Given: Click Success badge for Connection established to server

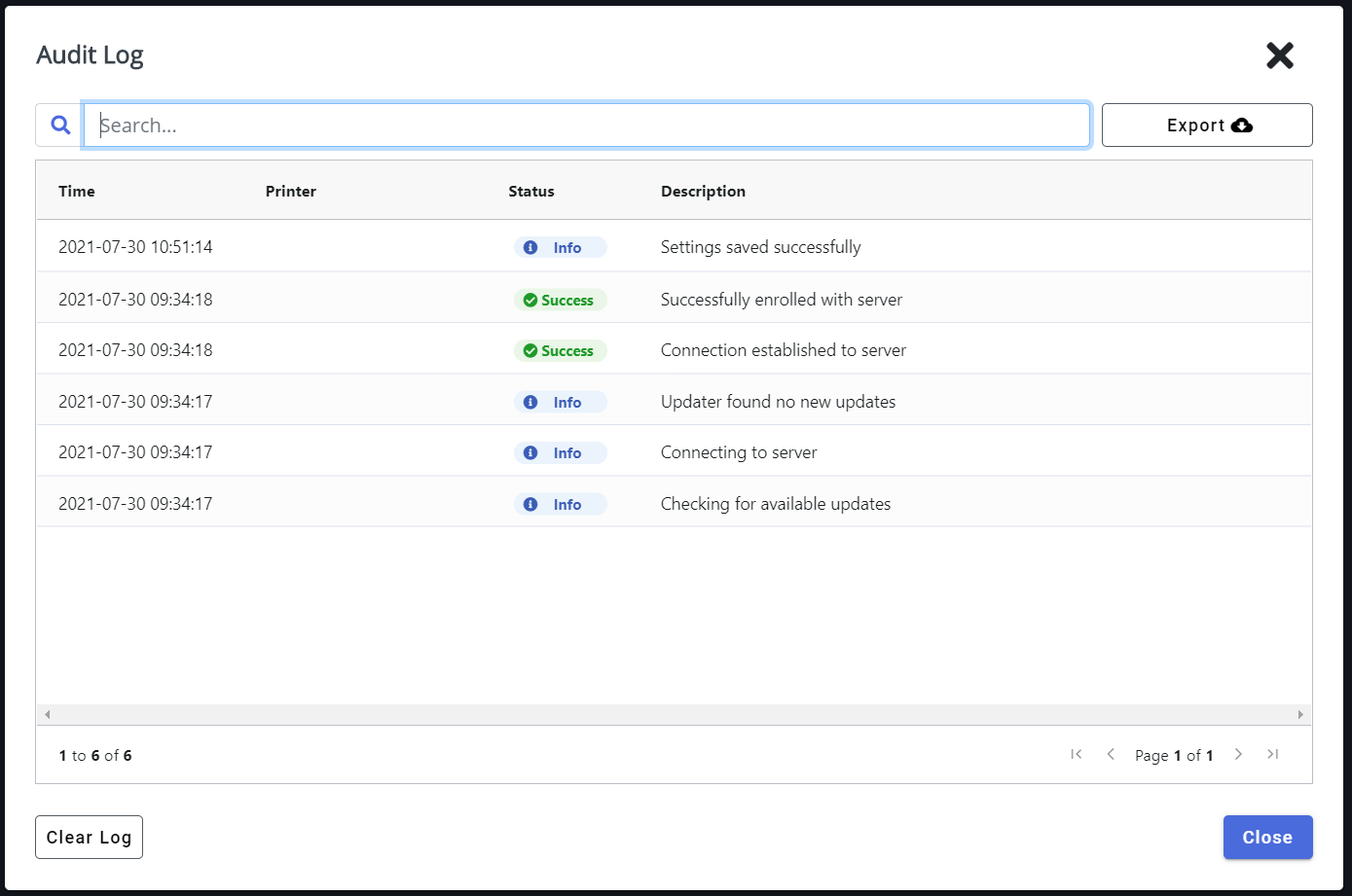Looking at the screenshot, I should (x=560, y=351).
